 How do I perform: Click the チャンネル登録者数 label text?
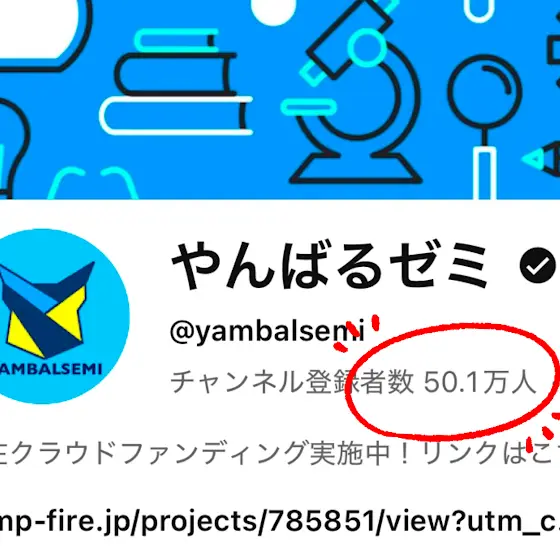click(x=292, y=382)
